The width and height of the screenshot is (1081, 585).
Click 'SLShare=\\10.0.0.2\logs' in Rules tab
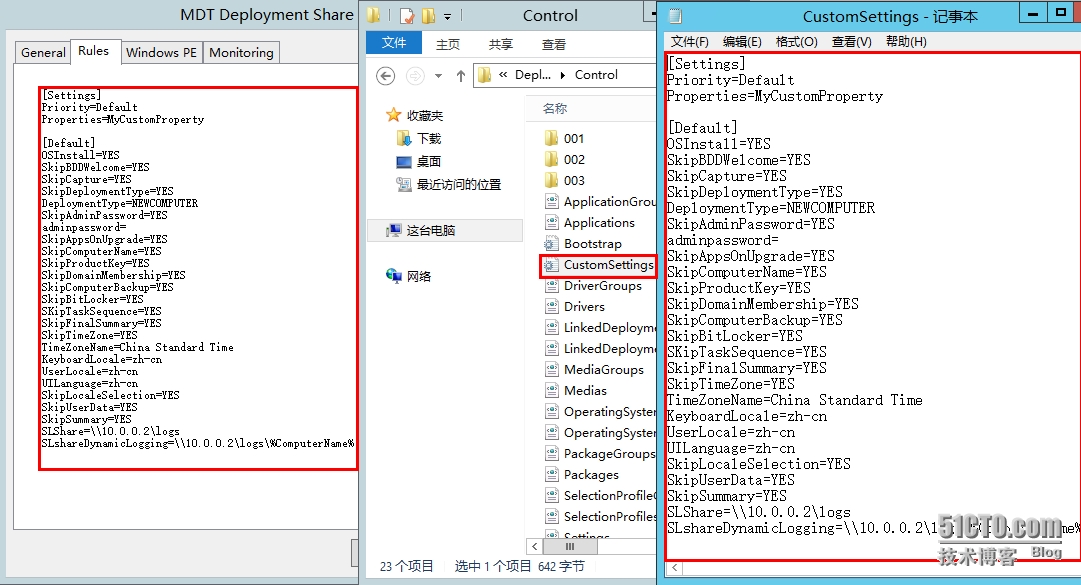(x=110, y=431)
